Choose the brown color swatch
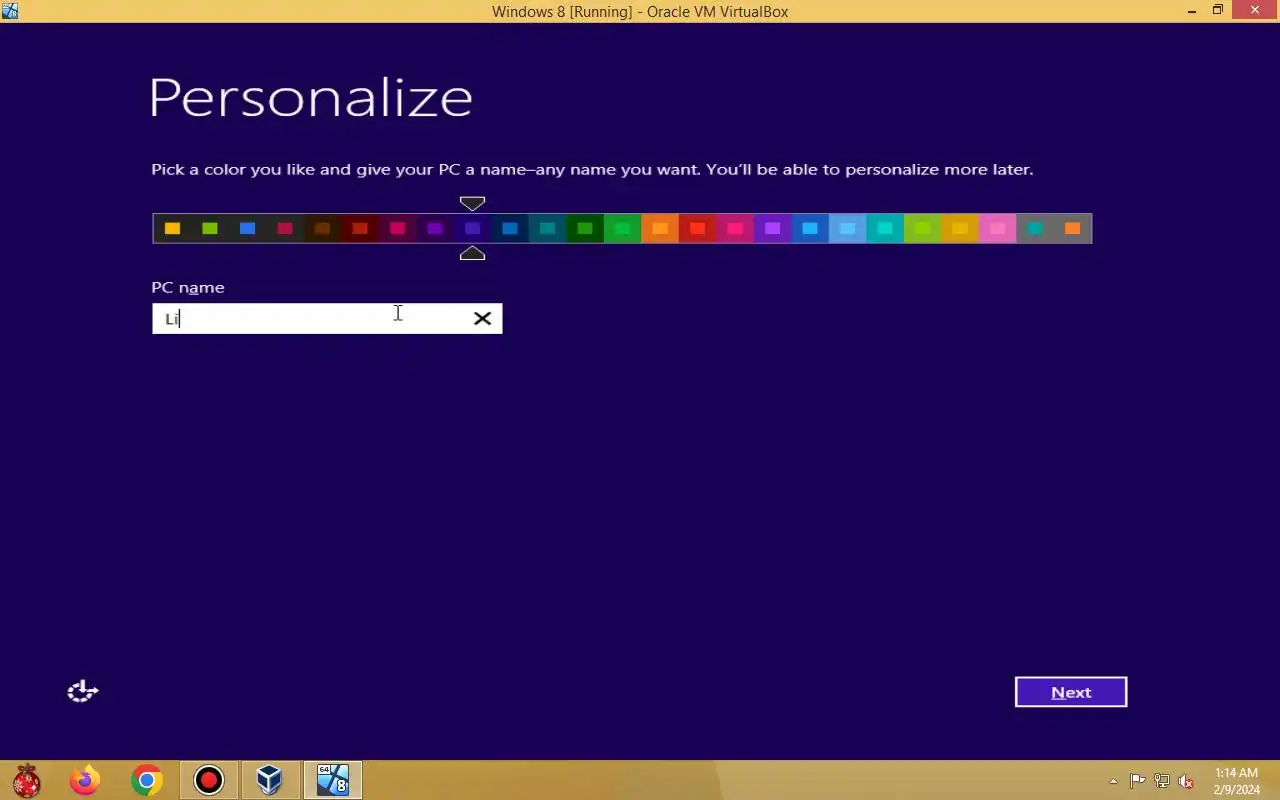Viewport: 1280px width, 800px height. [322, 229]
